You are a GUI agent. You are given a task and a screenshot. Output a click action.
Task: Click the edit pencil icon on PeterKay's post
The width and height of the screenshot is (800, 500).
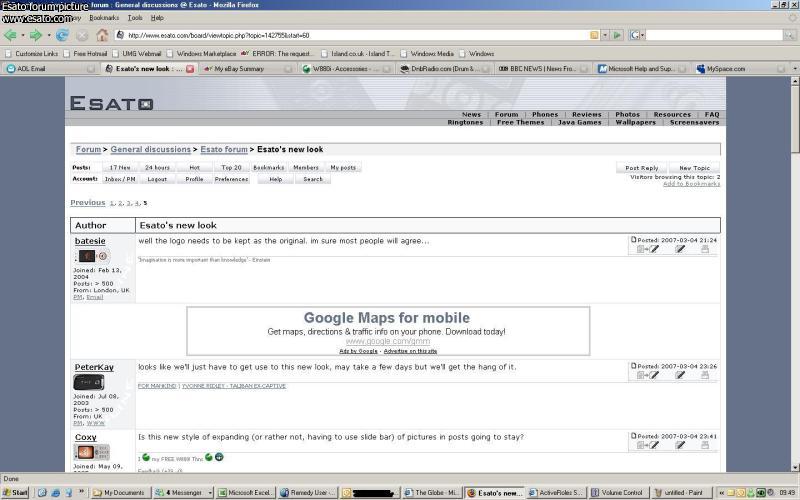pyautogui.click(x=680, y=375)
